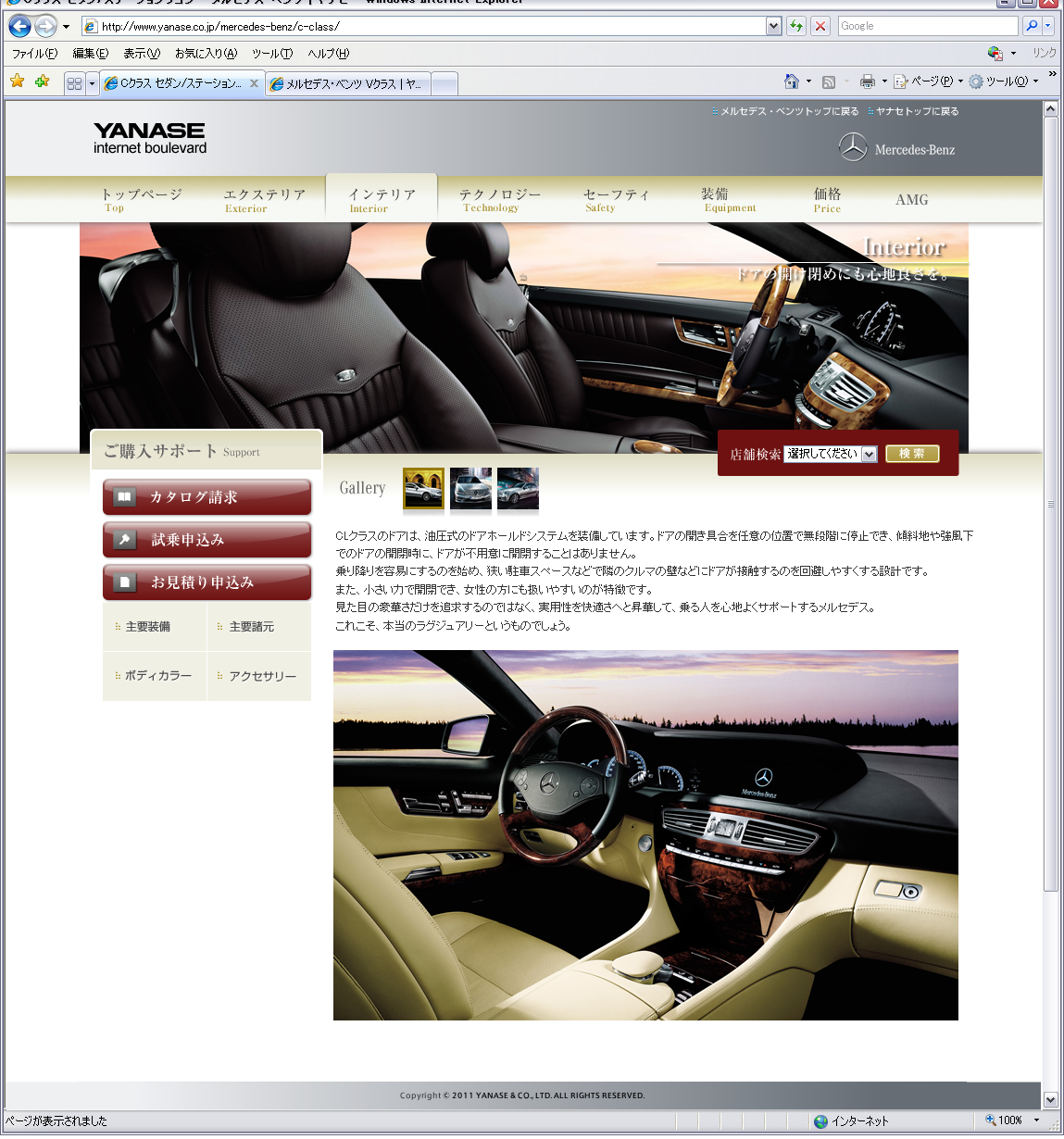
Task: Click the Favorites star icon
Action: (17, 81)
